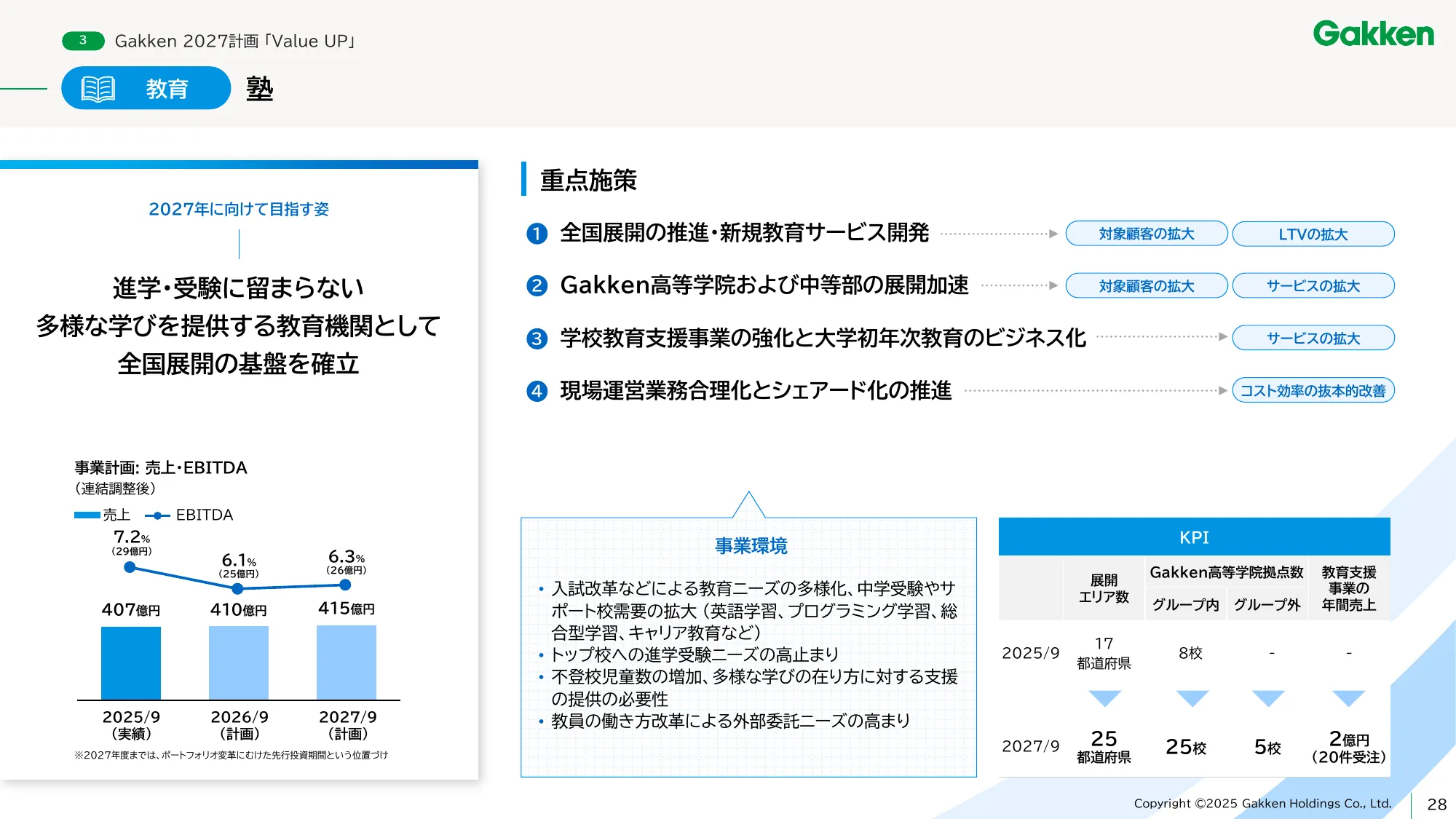Select the ❷ badge beside Gakken高等学院 item
This screenshot has height=819, width=1456.
click(x=537, y=286)
